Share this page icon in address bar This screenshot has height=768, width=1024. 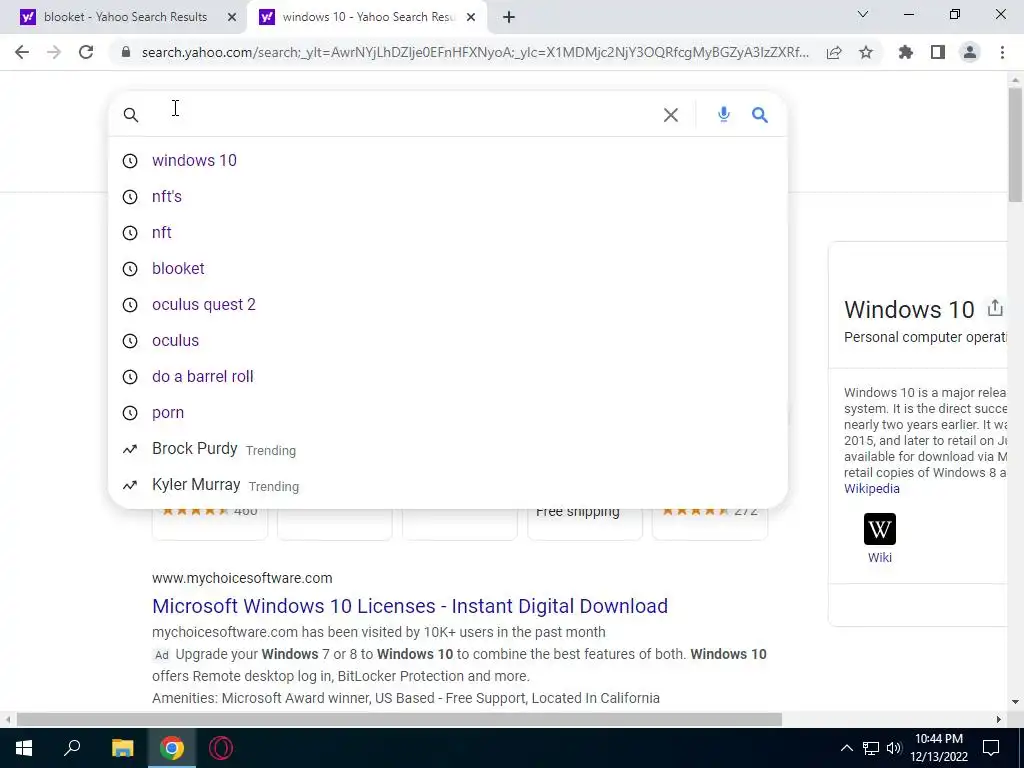pyautogui.click(x=834, y=52)
